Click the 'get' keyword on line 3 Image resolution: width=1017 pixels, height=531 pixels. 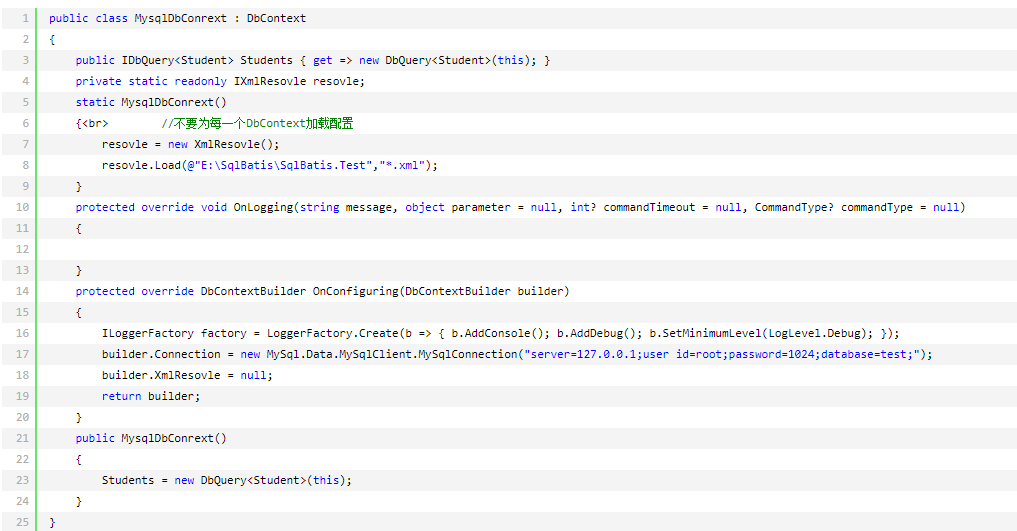(x=322, y=60)
